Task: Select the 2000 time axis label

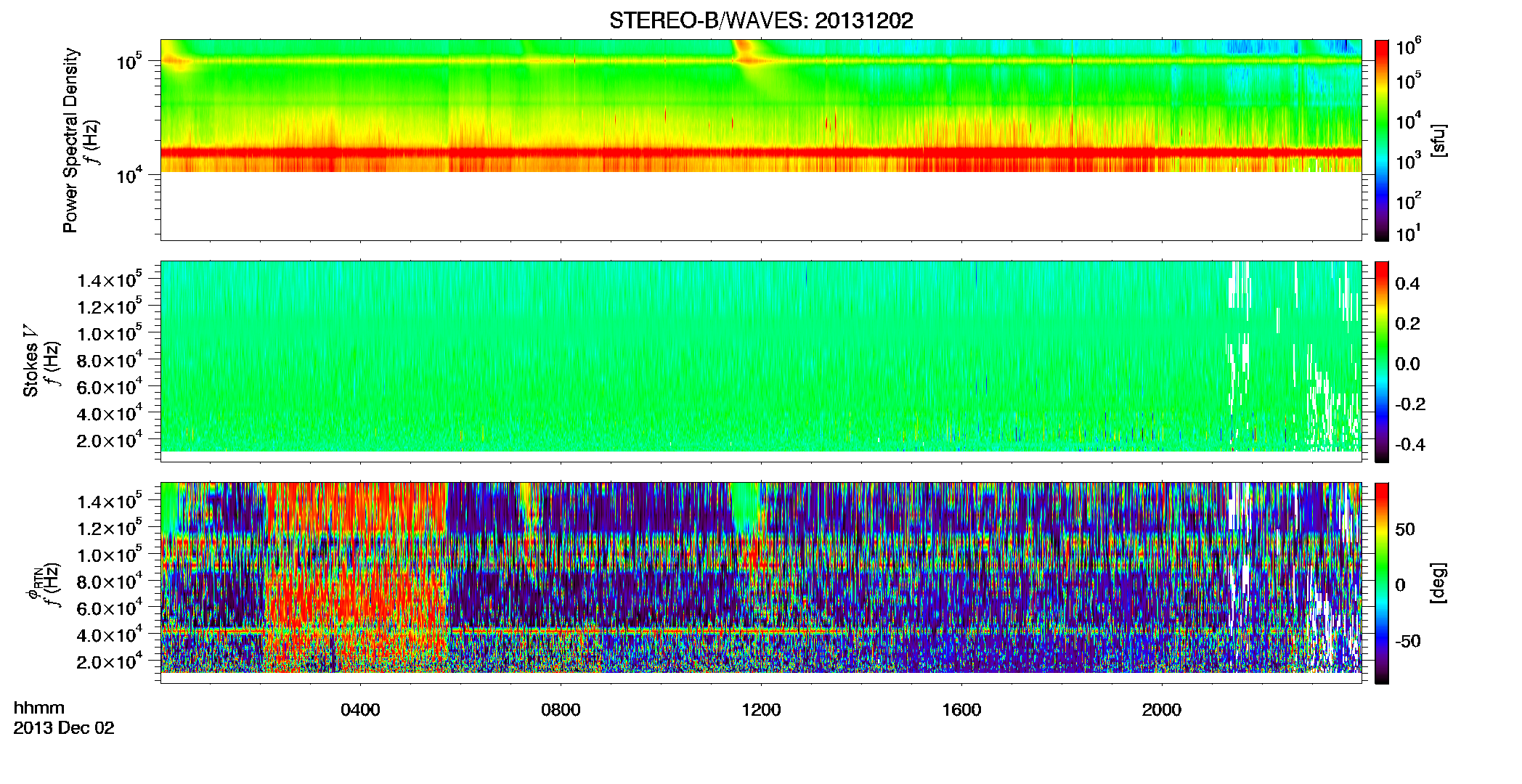Action: point(1162,710)
